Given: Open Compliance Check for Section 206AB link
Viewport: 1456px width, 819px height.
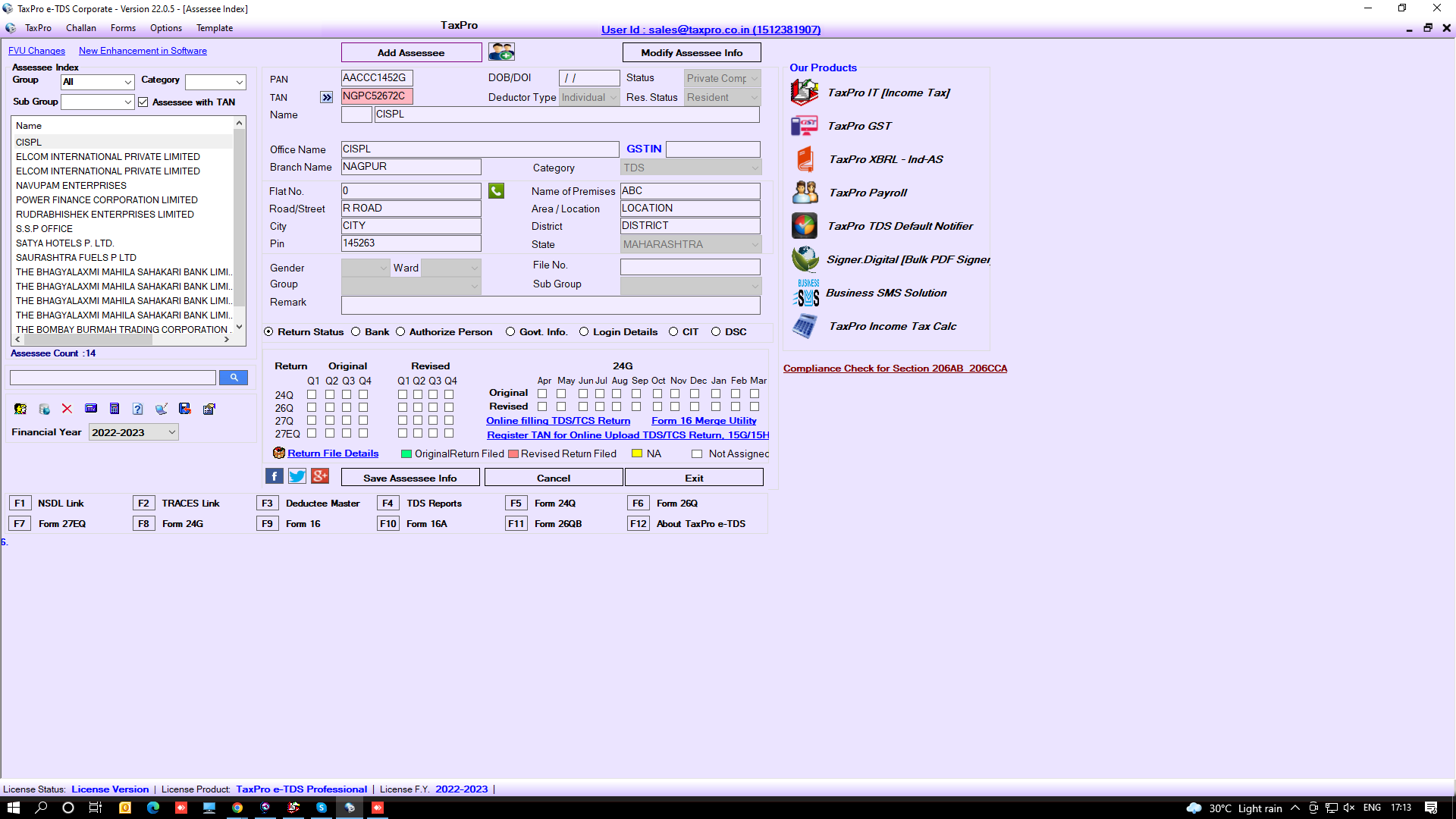Looking at the screenshot, I should click(x=895, y=369).
